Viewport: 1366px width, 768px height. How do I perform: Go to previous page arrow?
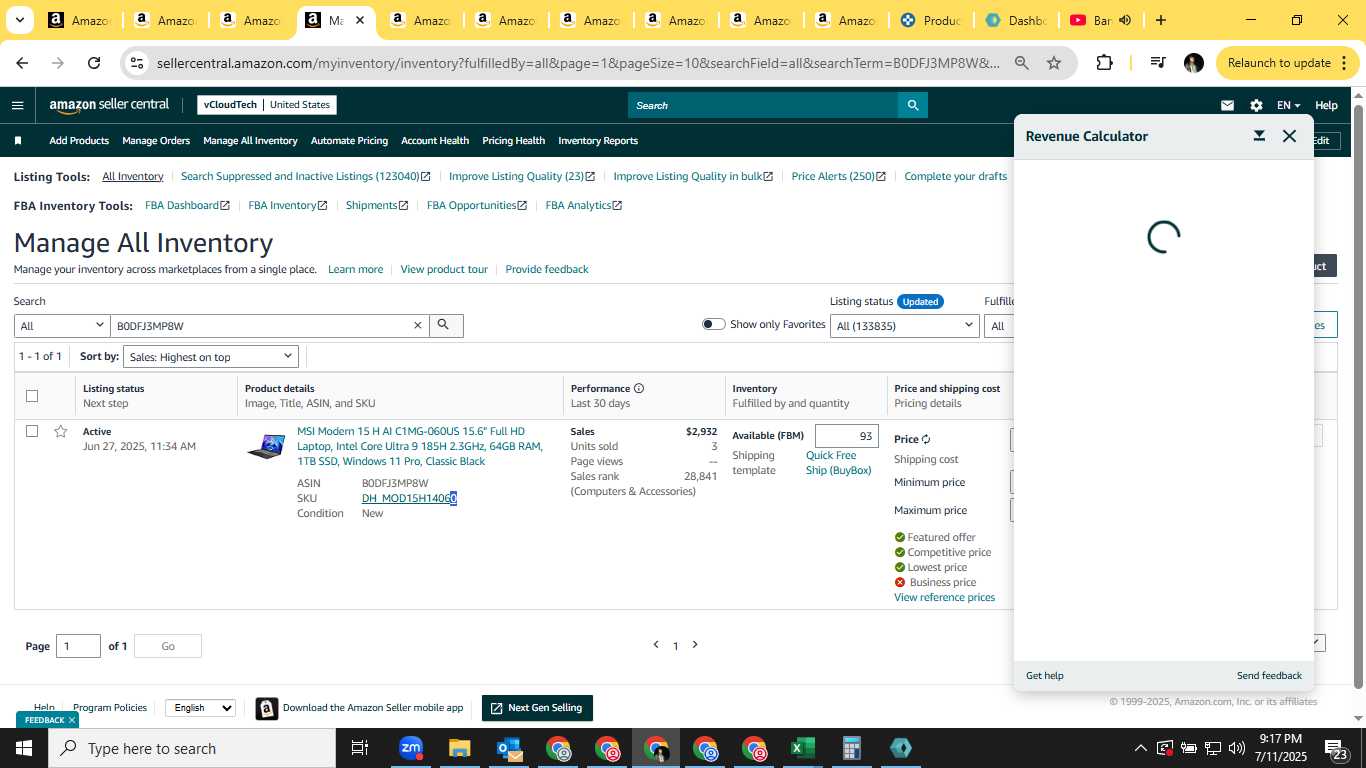pos(656,645)
